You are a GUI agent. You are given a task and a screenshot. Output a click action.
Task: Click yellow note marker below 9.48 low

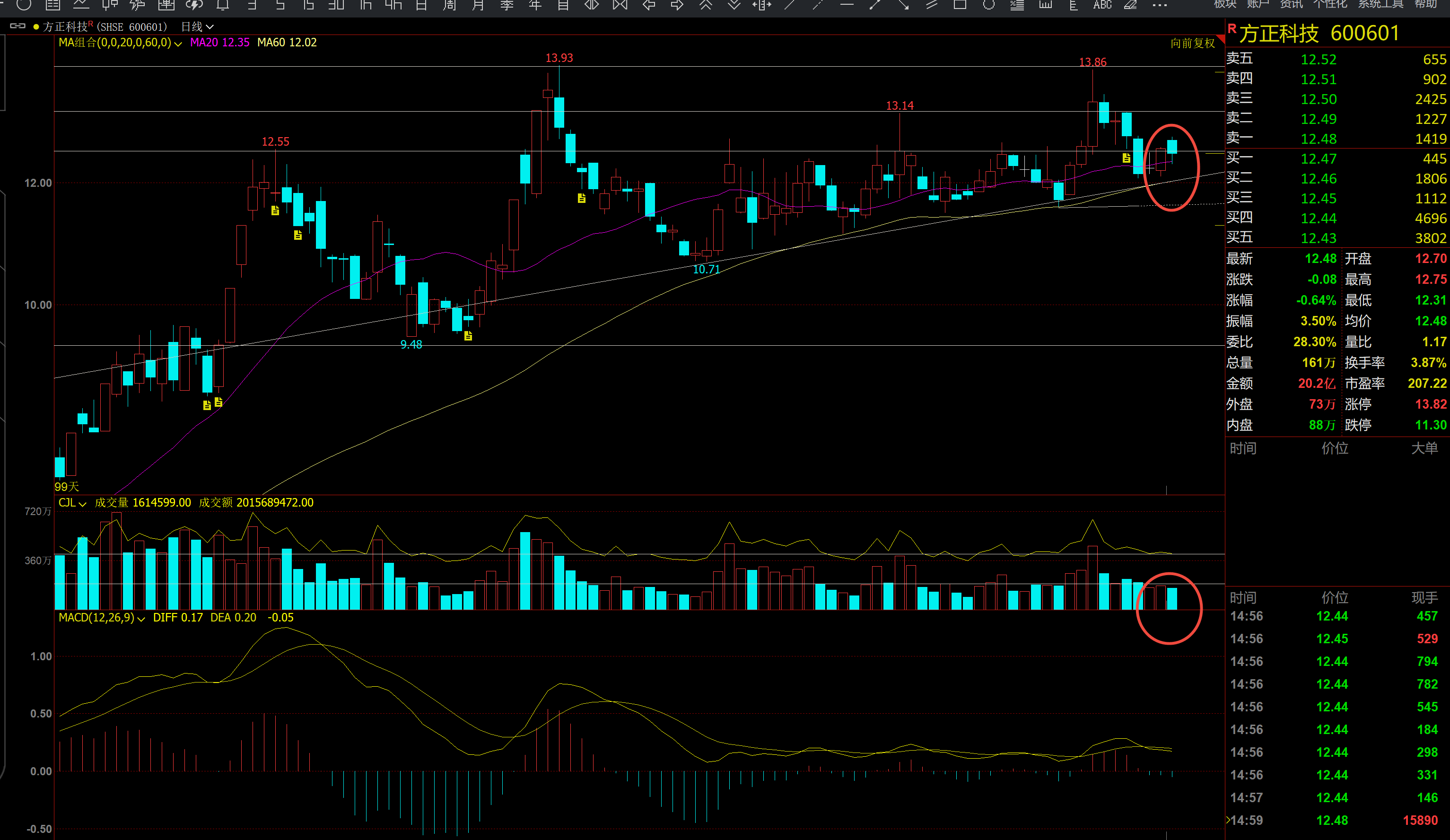point(468,336)
